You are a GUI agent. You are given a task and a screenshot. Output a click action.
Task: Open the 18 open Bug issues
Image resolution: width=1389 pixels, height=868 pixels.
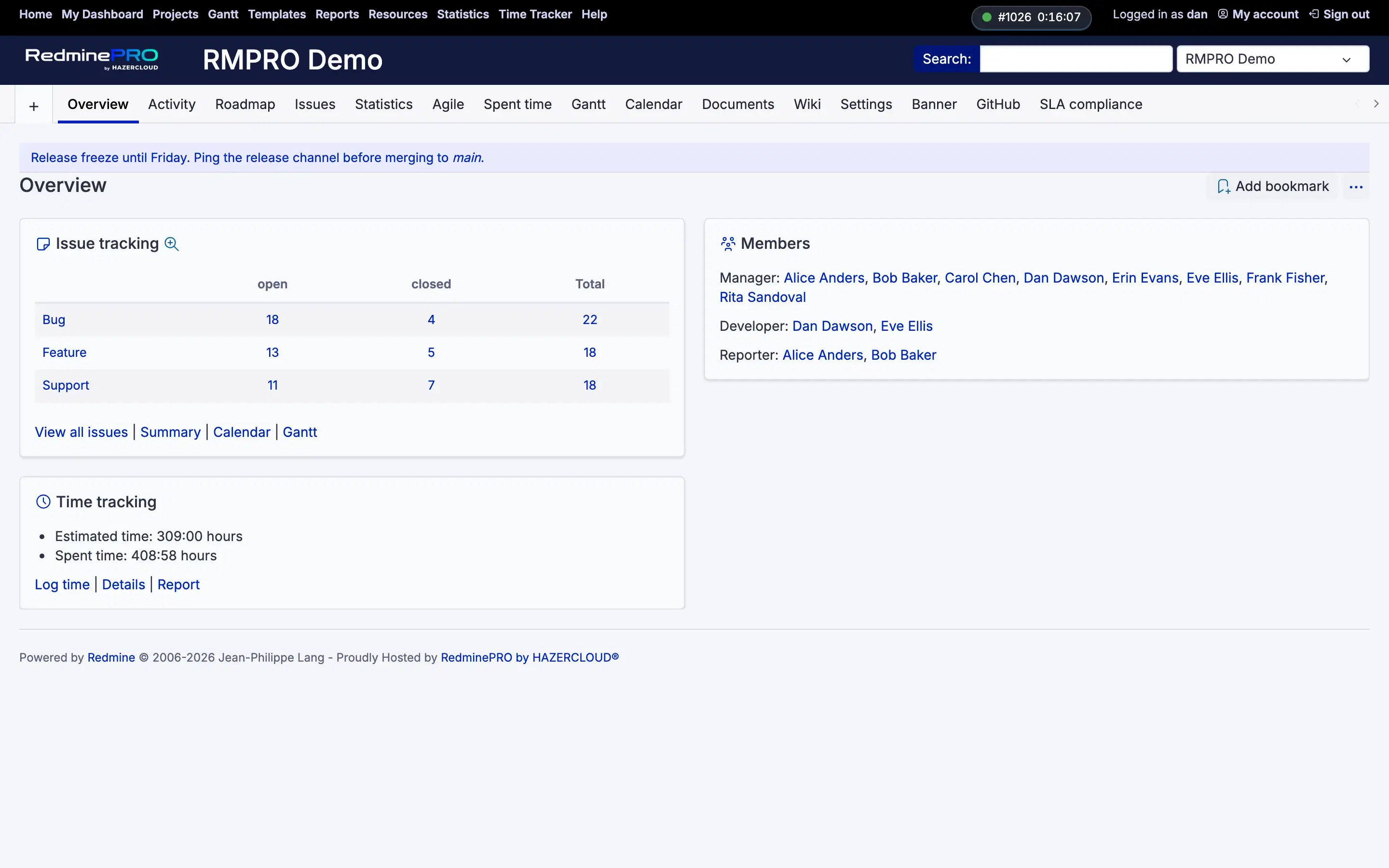[272, 320]
